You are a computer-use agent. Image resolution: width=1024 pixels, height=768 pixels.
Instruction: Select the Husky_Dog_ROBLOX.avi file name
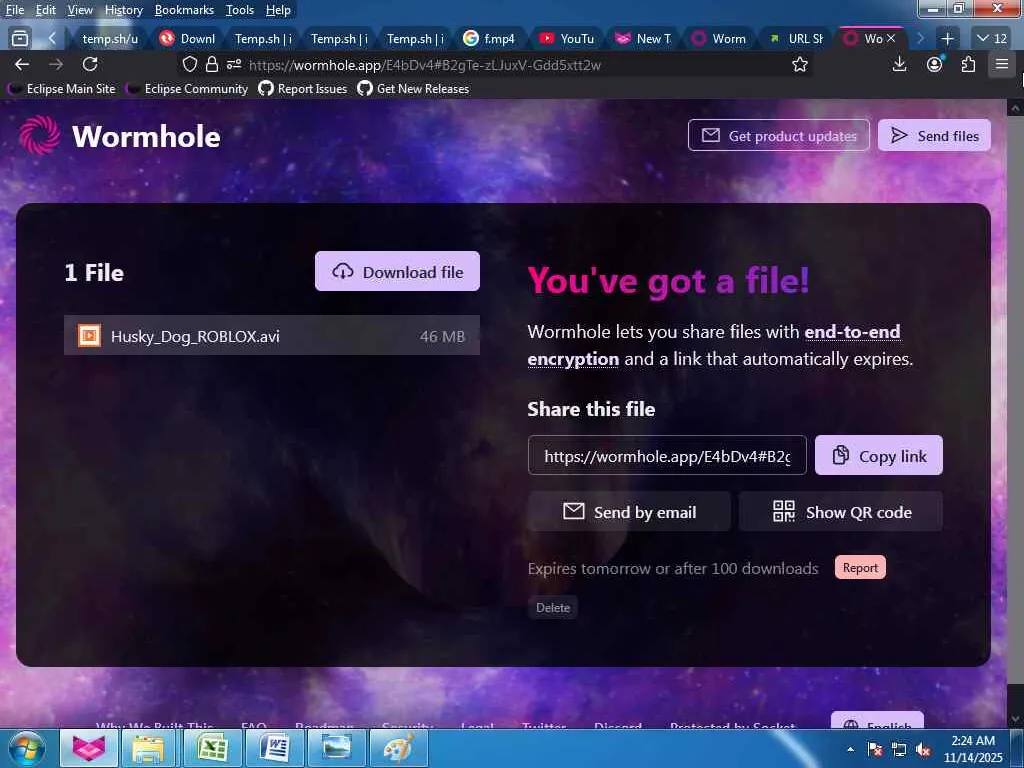pyautogui.click(x=195, y=336)
